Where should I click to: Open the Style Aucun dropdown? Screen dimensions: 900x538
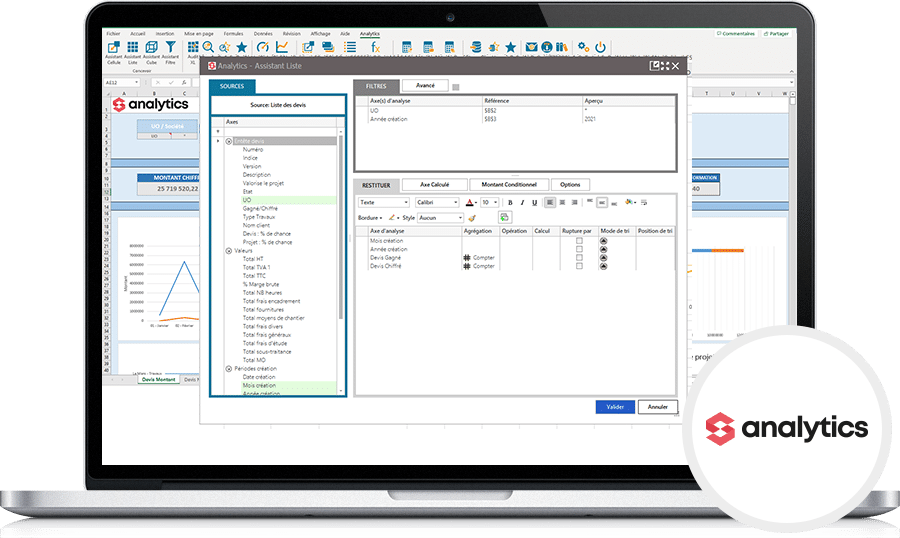[x=440, y=218]
